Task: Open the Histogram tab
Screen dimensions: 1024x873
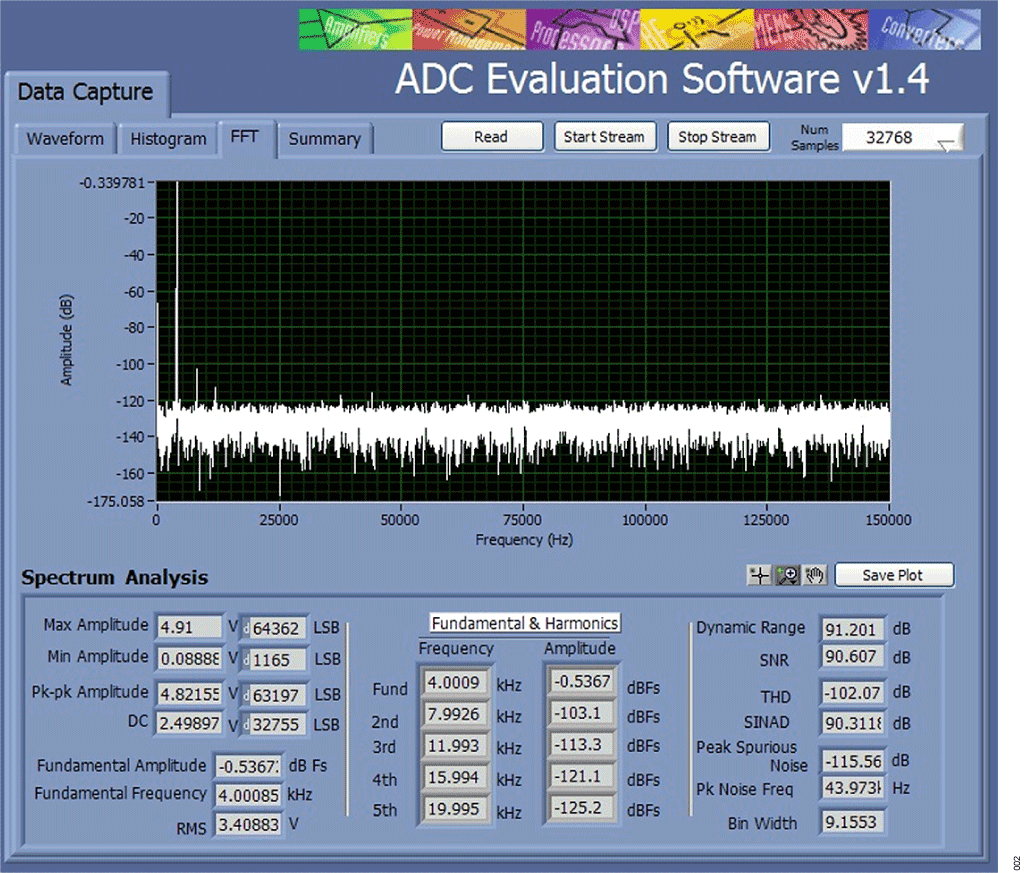Action: [168, 139]
